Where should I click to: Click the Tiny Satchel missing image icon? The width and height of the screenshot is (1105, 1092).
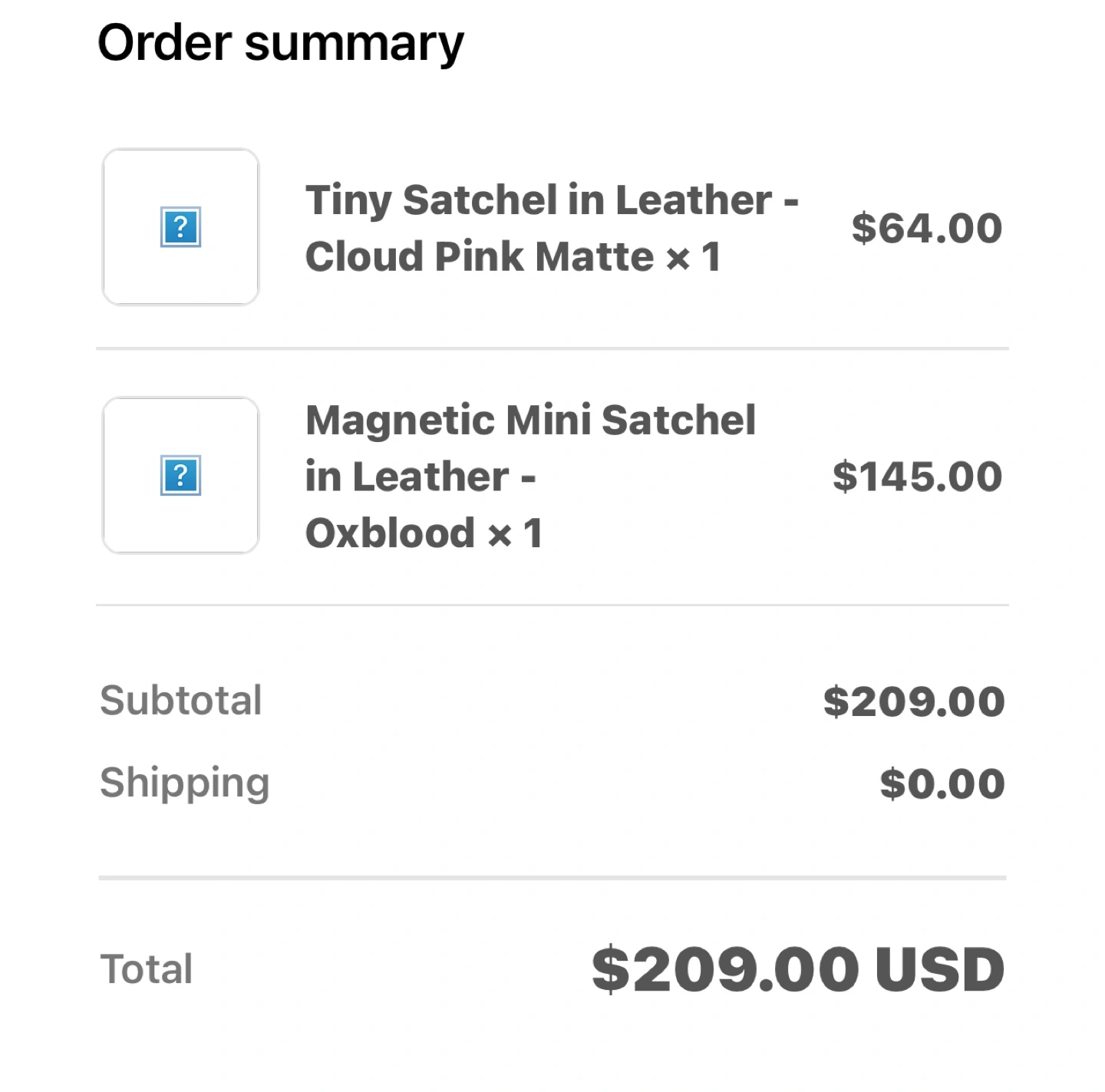(180, 227)
